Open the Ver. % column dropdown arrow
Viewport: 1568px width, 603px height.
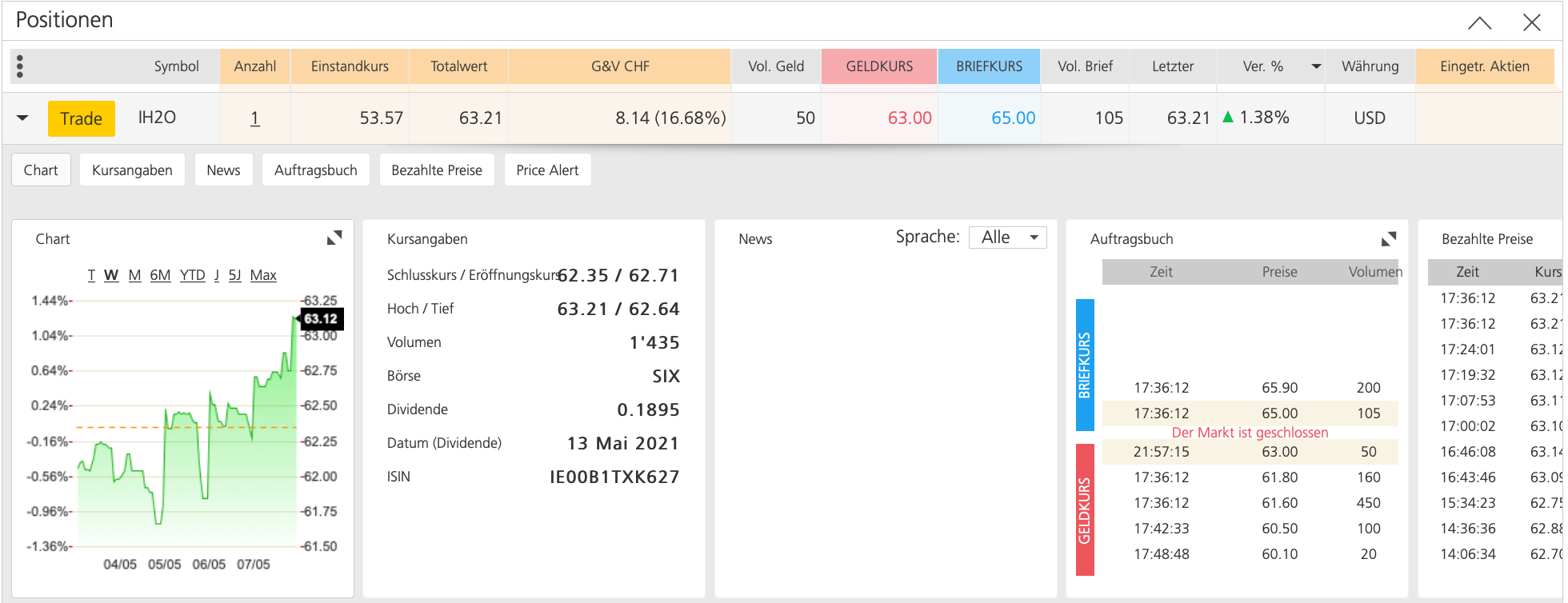pyautogui.click(x=1316, y=66)
